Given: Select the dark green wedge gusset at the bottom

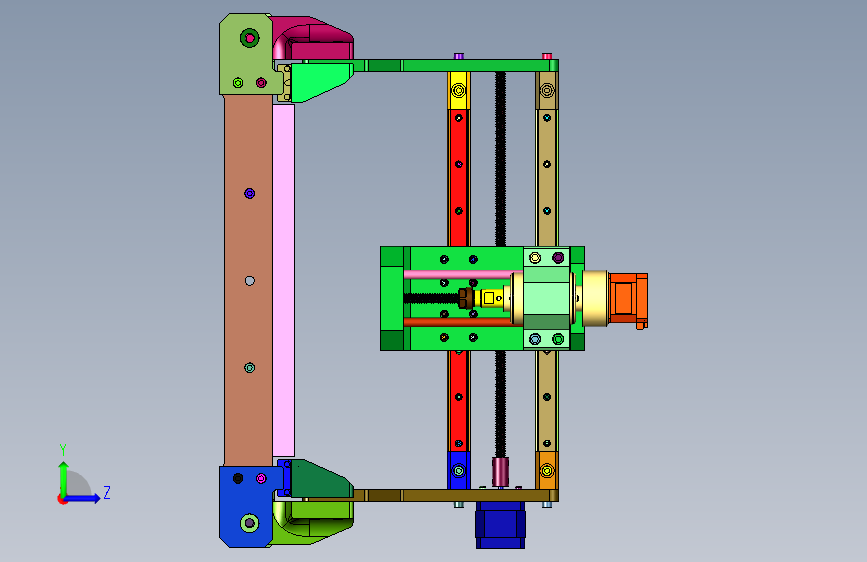Looking at the screenshot, I should (322, 479).
